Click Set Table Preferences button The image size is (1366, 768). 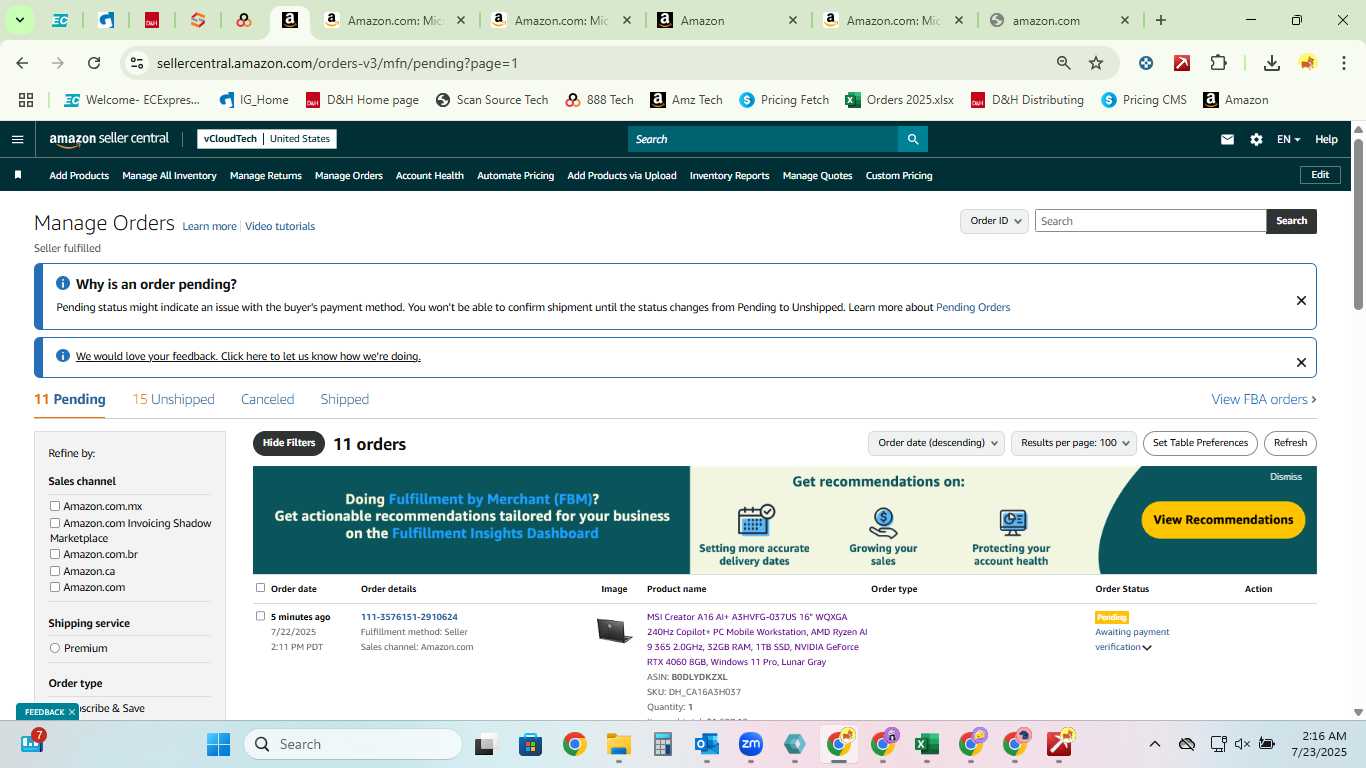coord(1200,443)
